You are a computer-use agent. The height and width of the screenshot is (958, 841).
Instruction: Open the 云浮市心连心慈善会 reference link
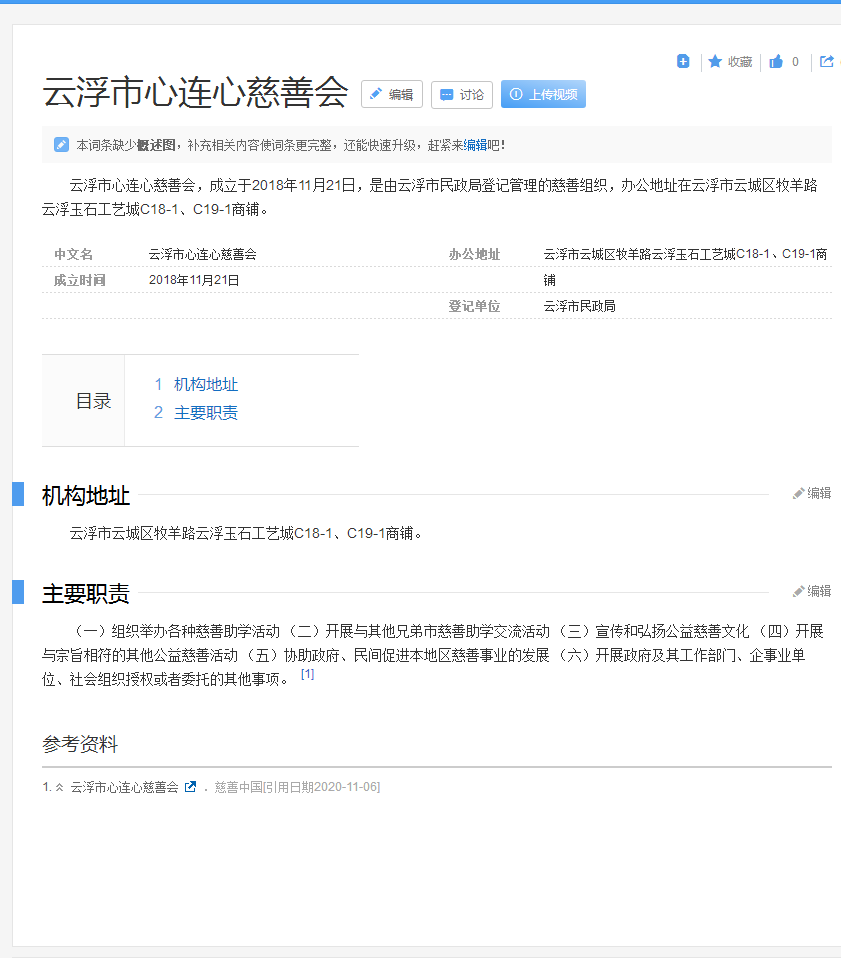(124, 787)
